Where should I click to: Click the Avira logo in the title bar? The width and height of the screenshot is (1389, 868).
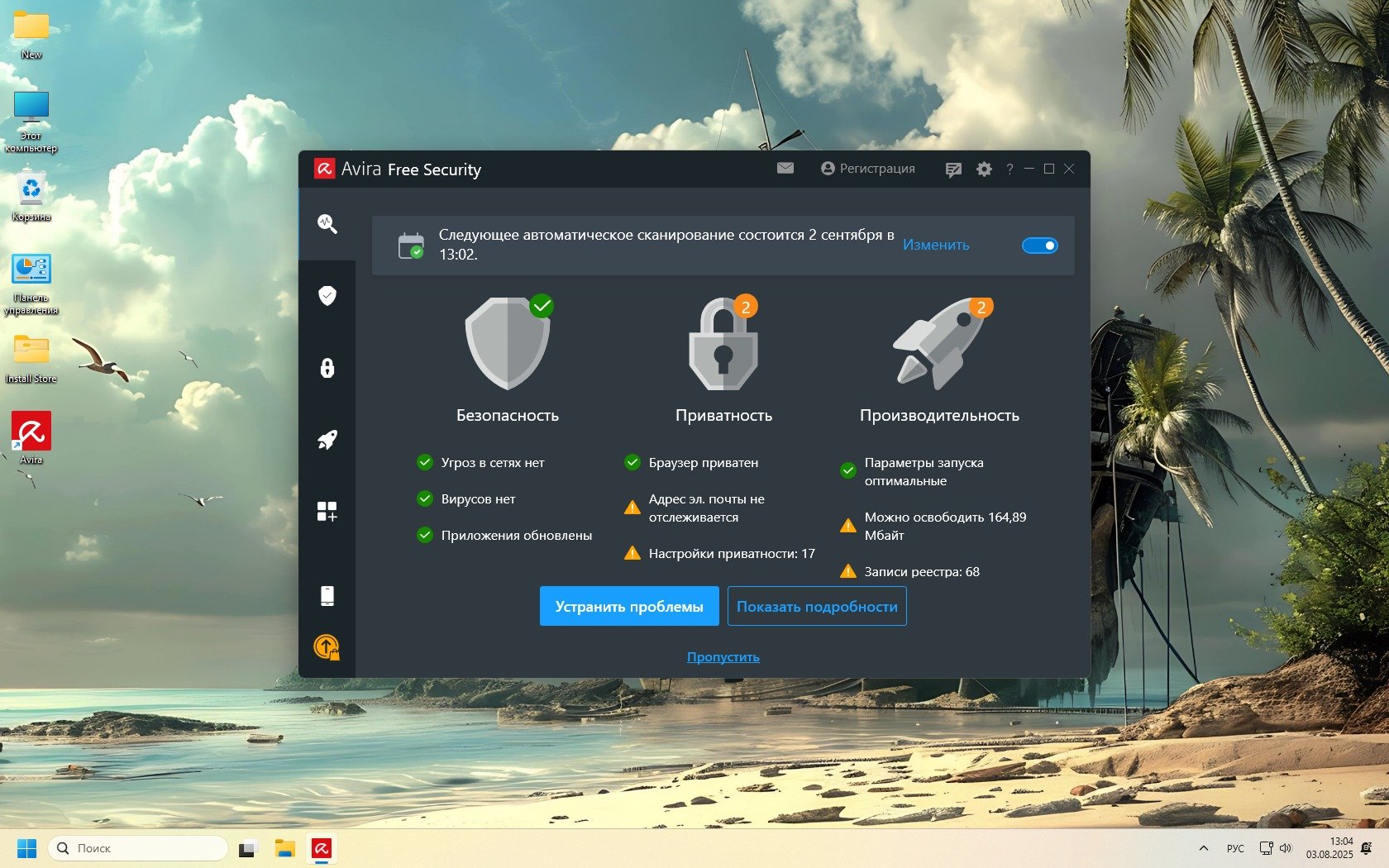click(324, 169)
